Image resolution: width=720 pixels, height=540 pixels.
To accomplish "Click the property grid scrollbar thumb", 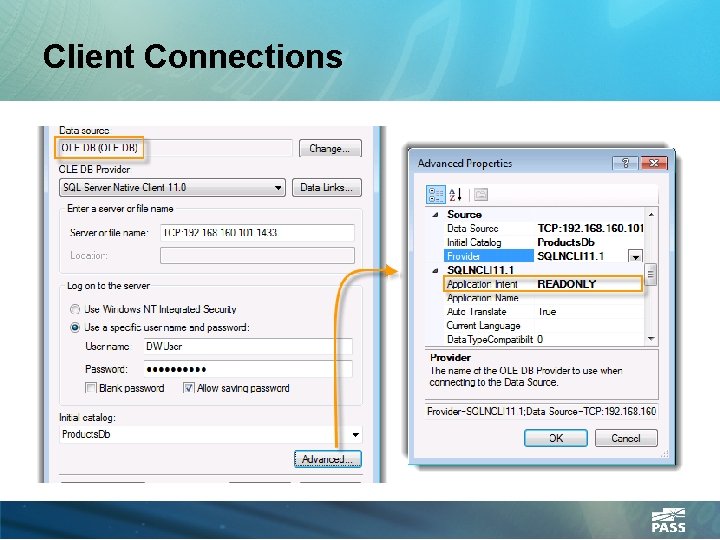I will point(650,274).
